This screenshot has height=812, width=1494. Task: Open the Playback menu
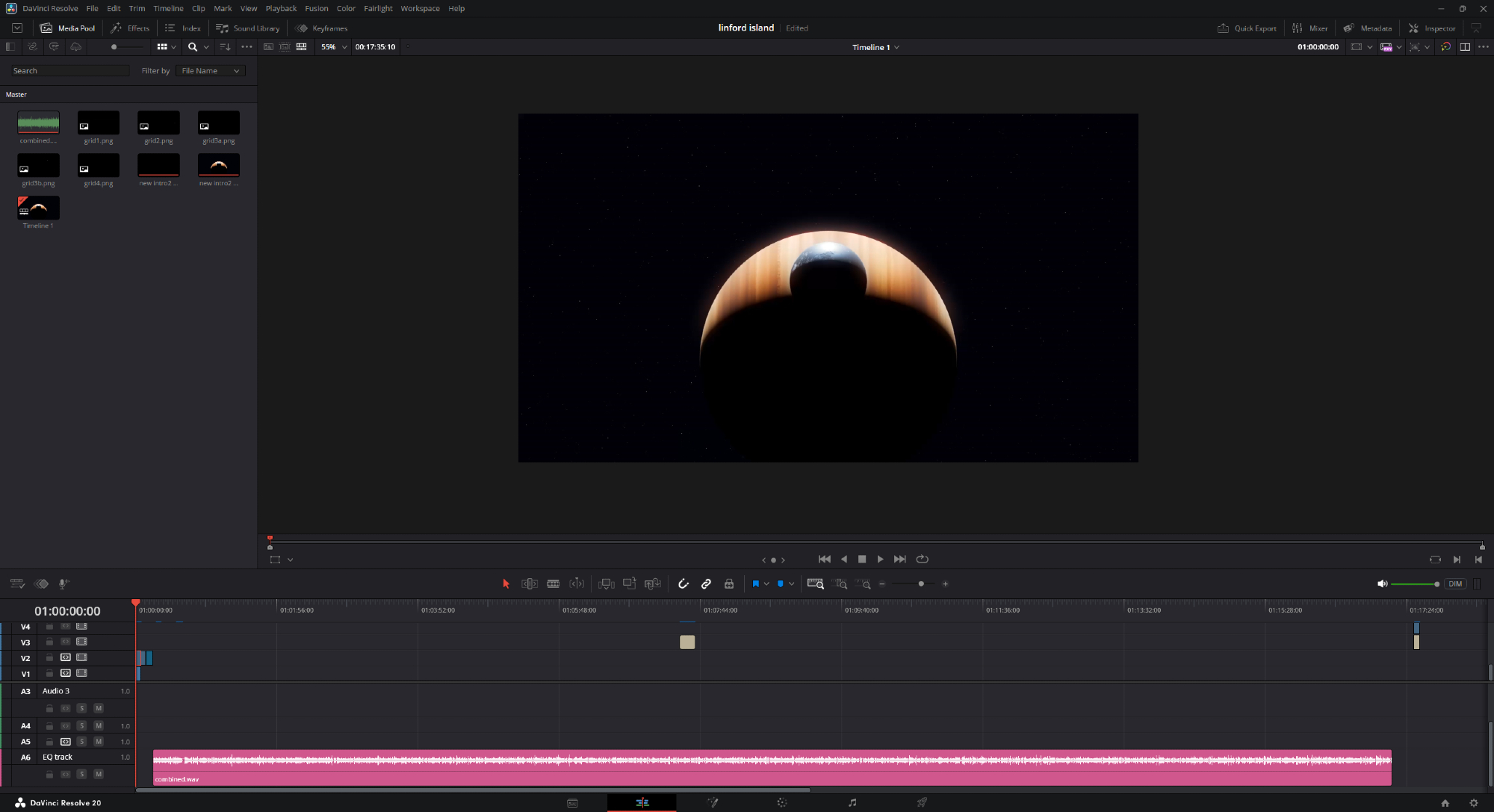281,8
